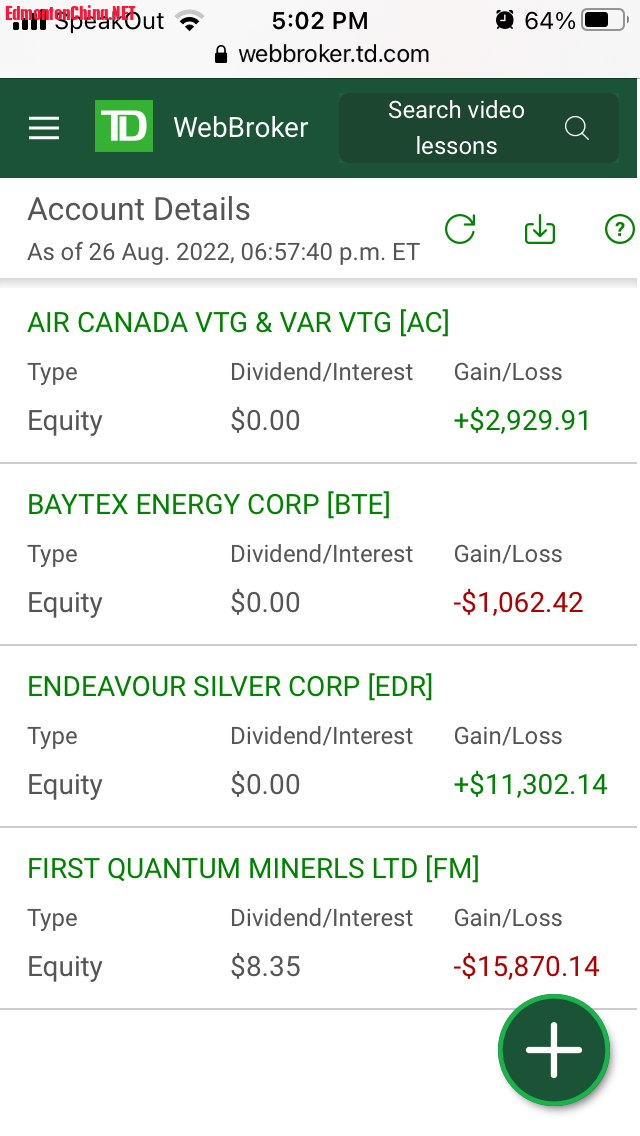Viewport: 640px width, 1136px height.
Task: Tap the green plus floating button
Action: pyautogui.click(x=554, y=1050)
